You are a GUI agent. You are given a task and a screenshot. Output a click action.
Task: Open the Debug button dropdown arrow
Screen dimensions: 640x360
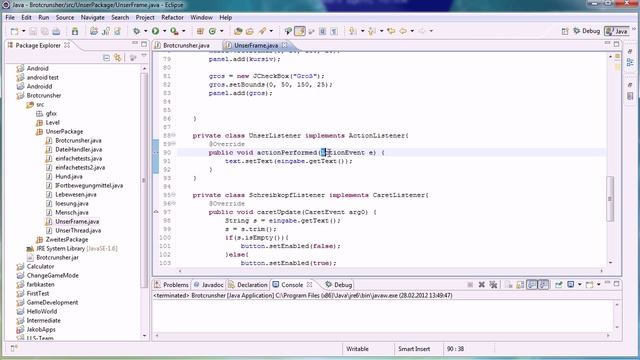(145, 31)
